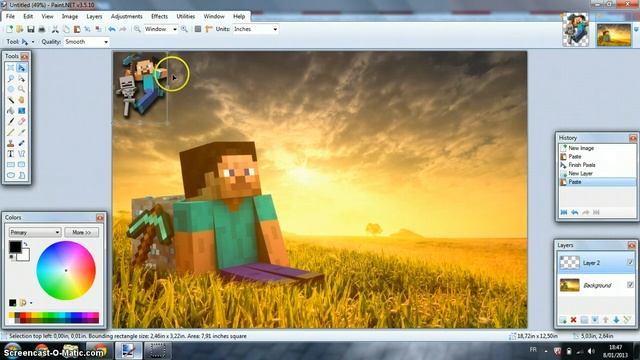Image resolution: width=640 pixels, height=360 pixels.
Task: Select the Rectangle Select tool
Action: pos(11,68)
